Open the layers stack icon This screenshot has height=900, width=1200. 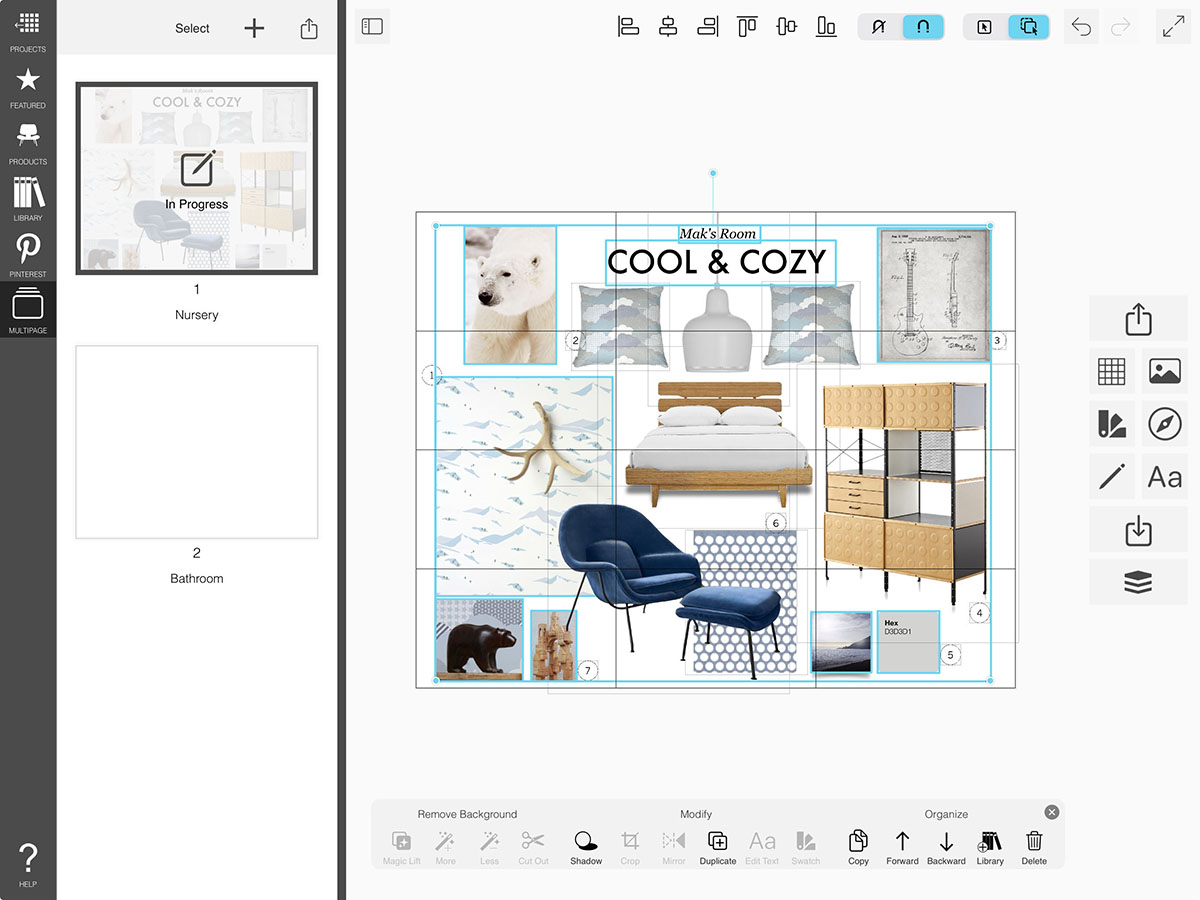1138,582
